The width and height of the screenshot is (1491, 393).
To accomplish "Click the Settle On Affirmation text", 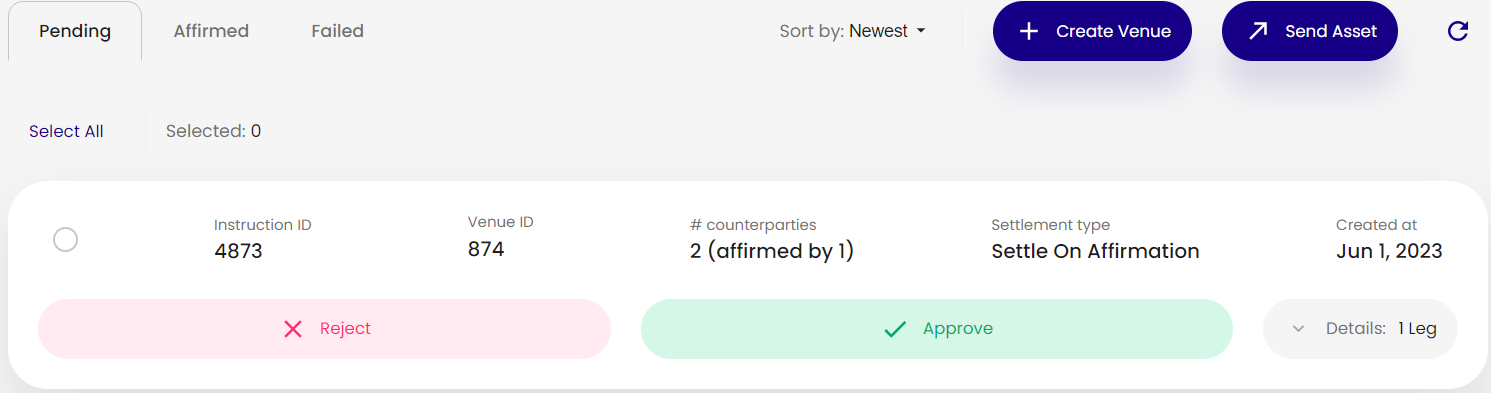I will (1095, 251).
